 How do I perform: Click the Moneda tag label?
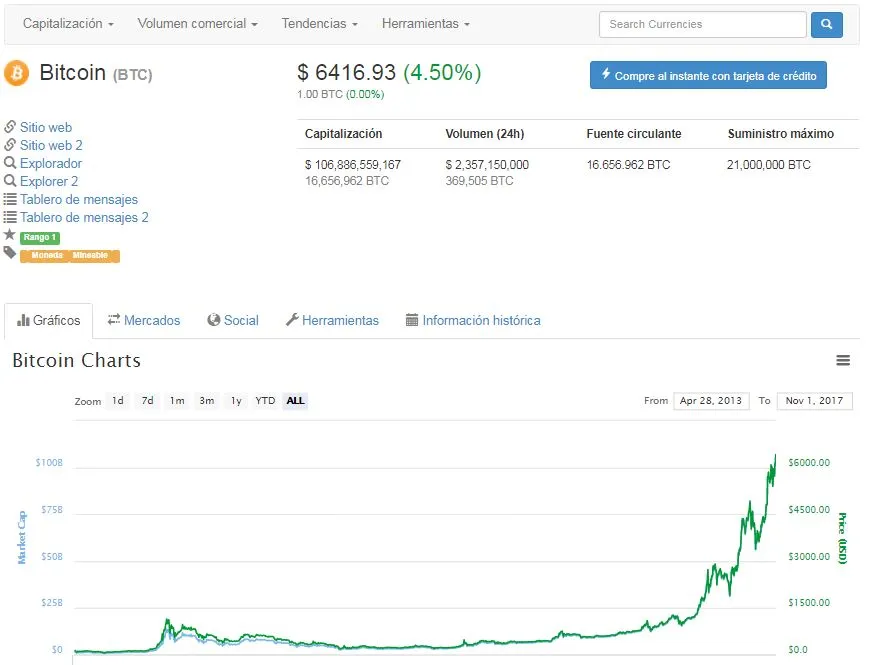[x=46, y=256]
